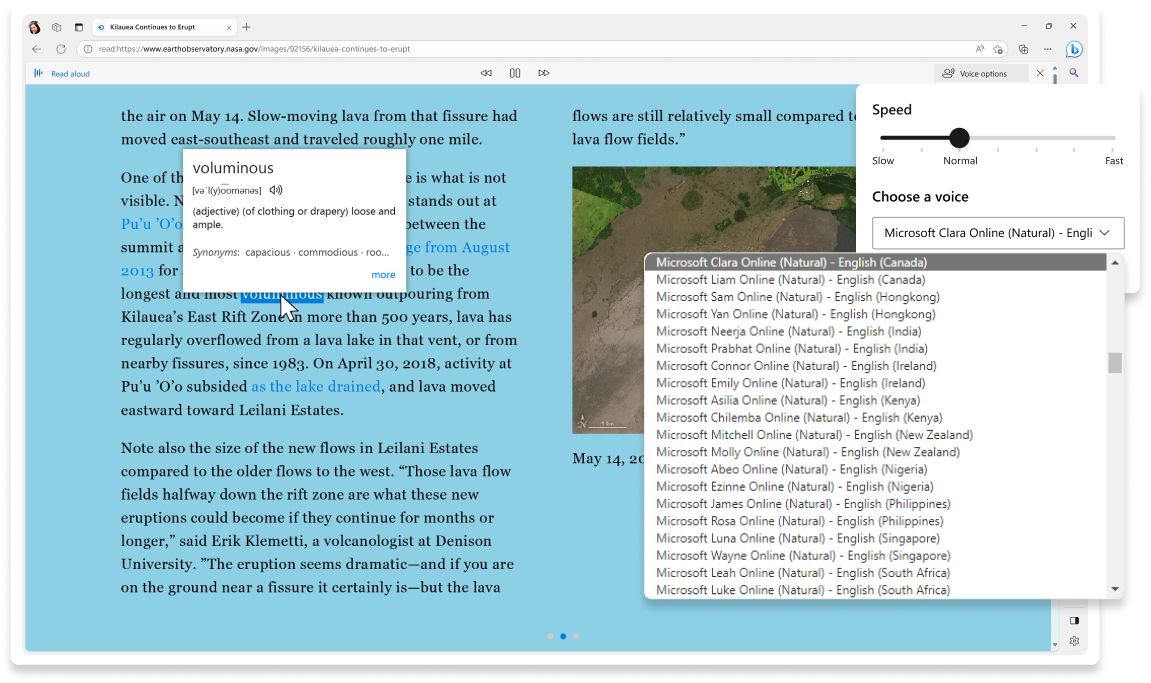Open the Choose a voice dropdown
1151x683 pixels.
[x=998, y=233]
